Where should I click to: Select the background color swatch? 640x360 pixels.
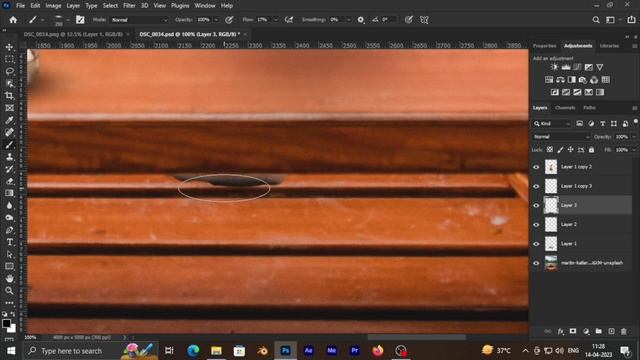[x=12, y=328]
